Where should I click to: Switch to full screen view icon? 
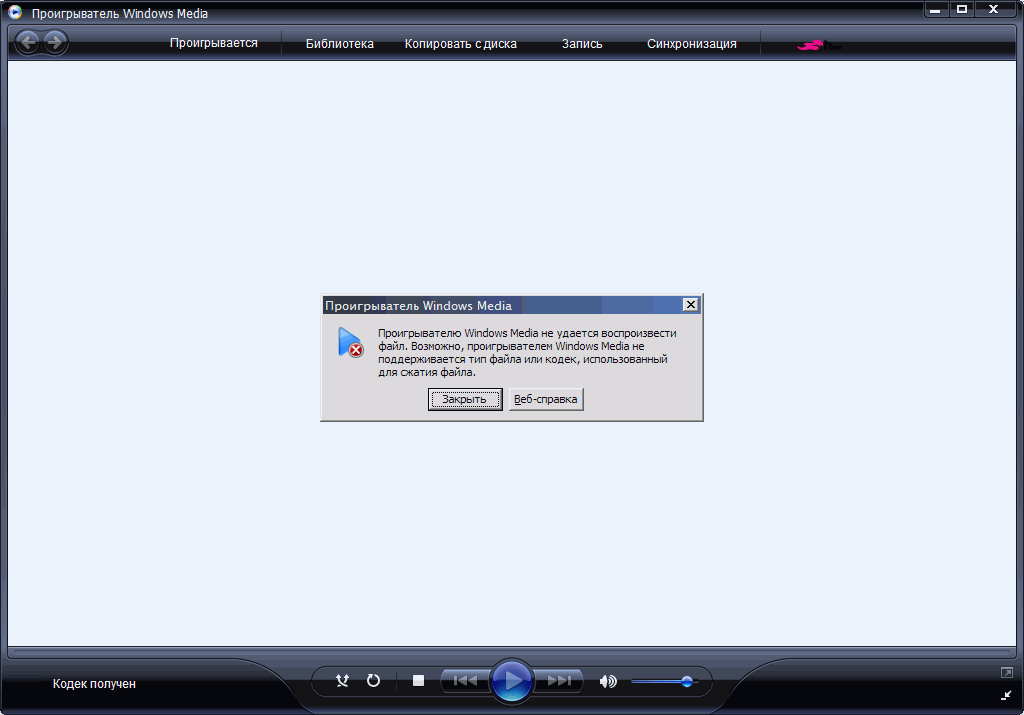[x=1006, y=673]
